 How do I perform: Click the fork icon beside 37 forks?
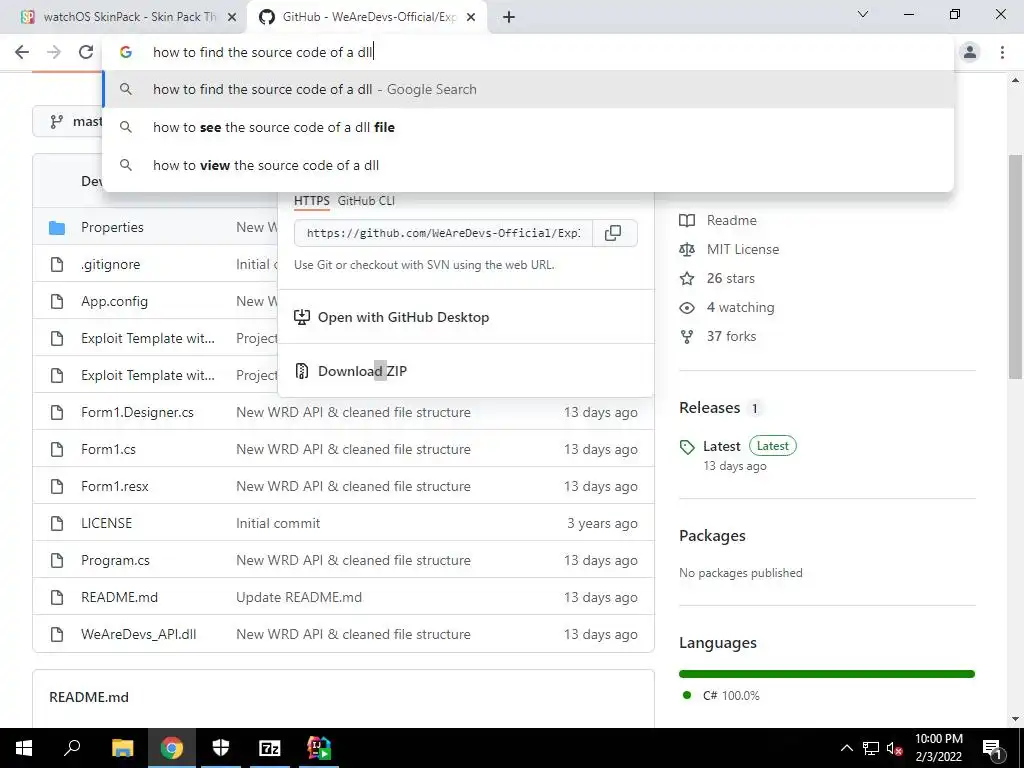(687, 337)
